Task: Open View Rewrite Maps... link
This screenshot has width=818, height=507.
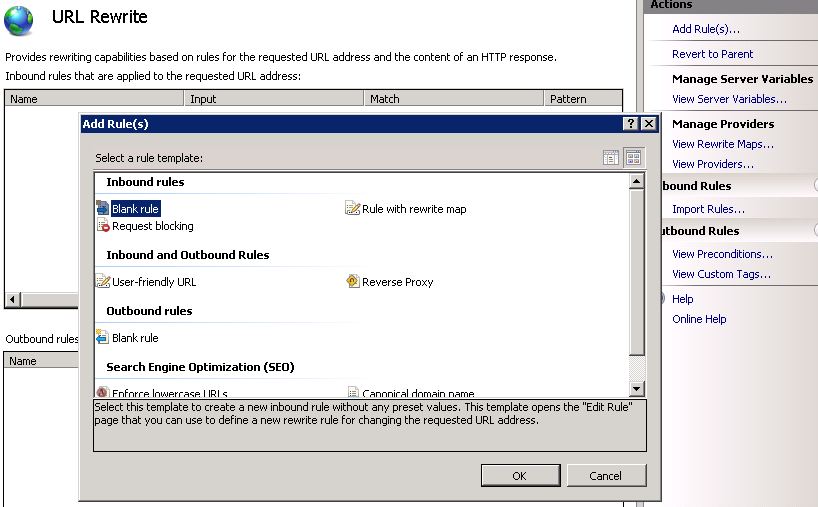Action: point(722,144)
